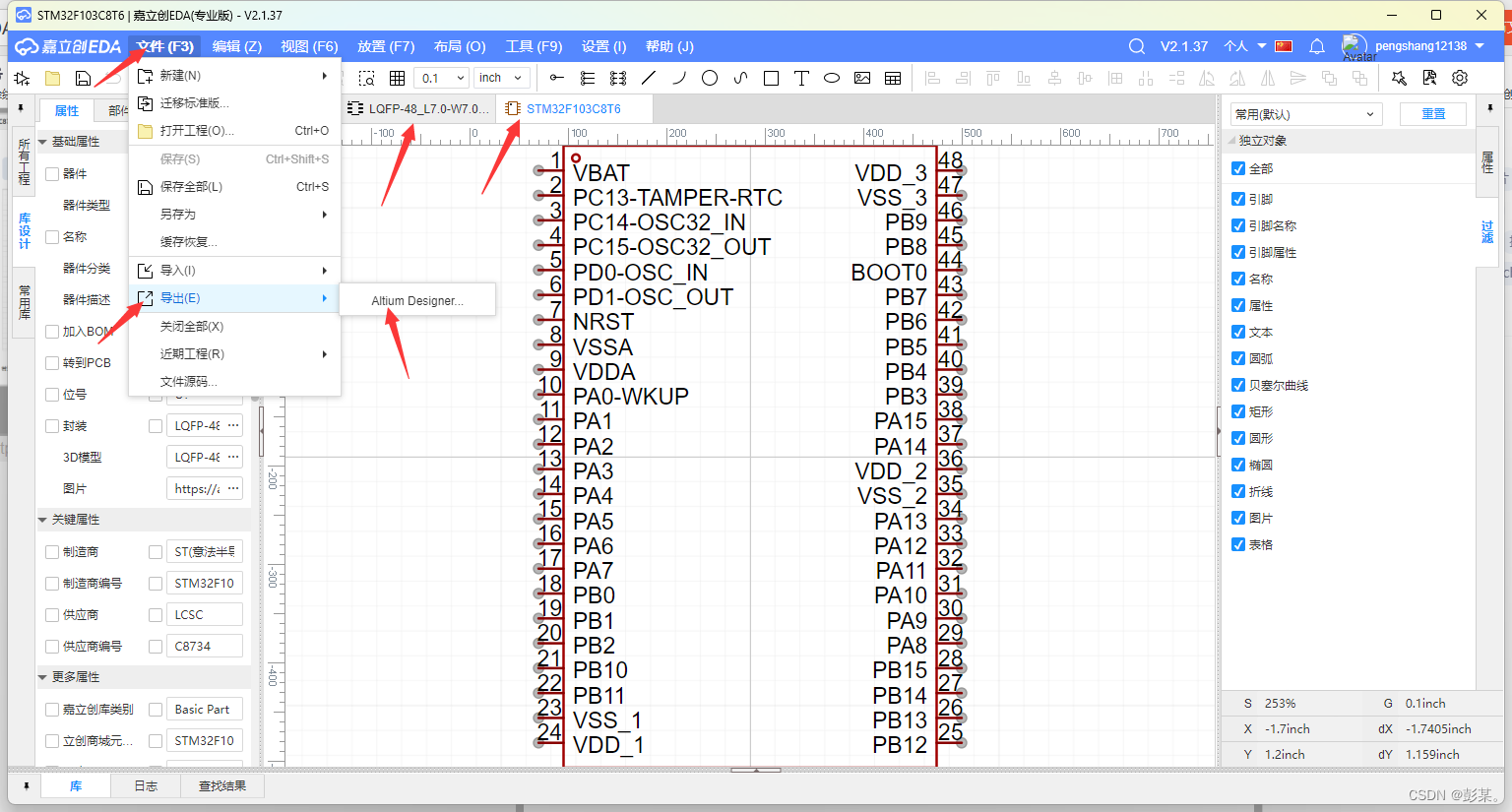
Task: Select the table tool
Action: pos(893,78)
